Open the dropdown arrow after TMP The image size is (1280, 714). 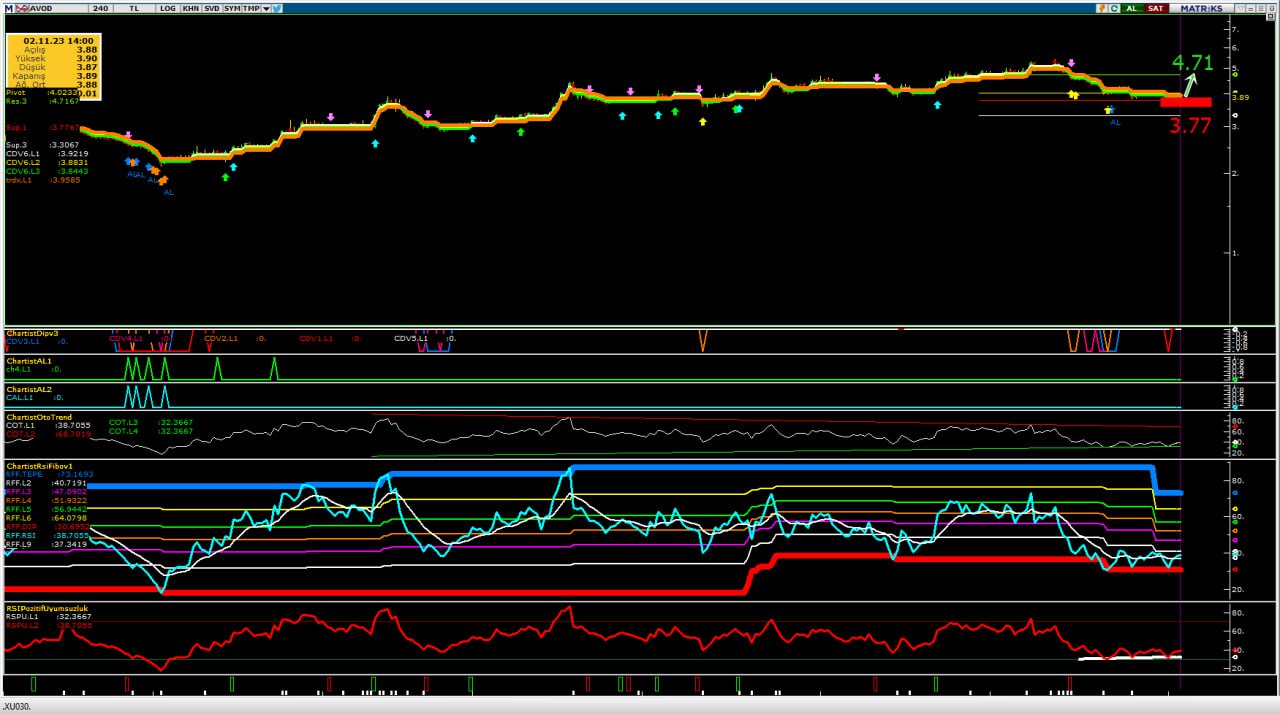pyautogui.click(x=265, y=8)
